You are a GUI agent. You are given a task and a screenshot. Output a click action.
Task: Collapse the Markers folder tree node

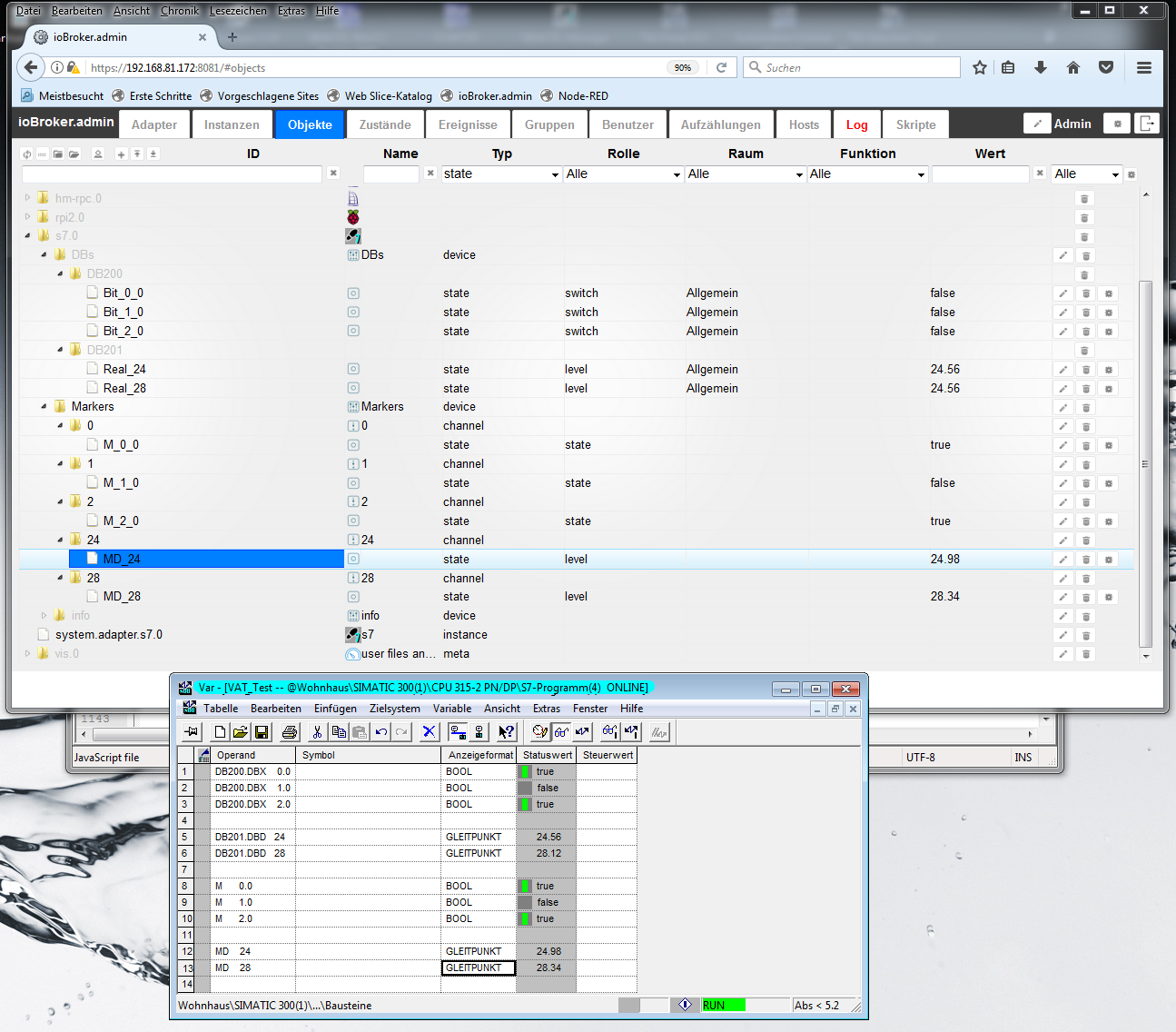click(x=44, y=407)
